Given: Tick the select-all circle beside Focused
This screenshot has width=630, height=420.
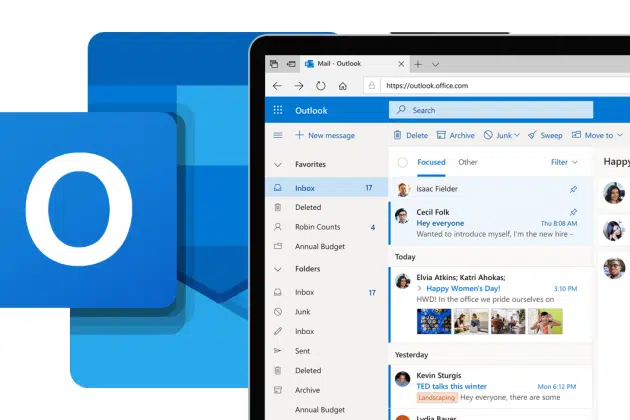Looking at the screenshot, I should coord(402,162).
